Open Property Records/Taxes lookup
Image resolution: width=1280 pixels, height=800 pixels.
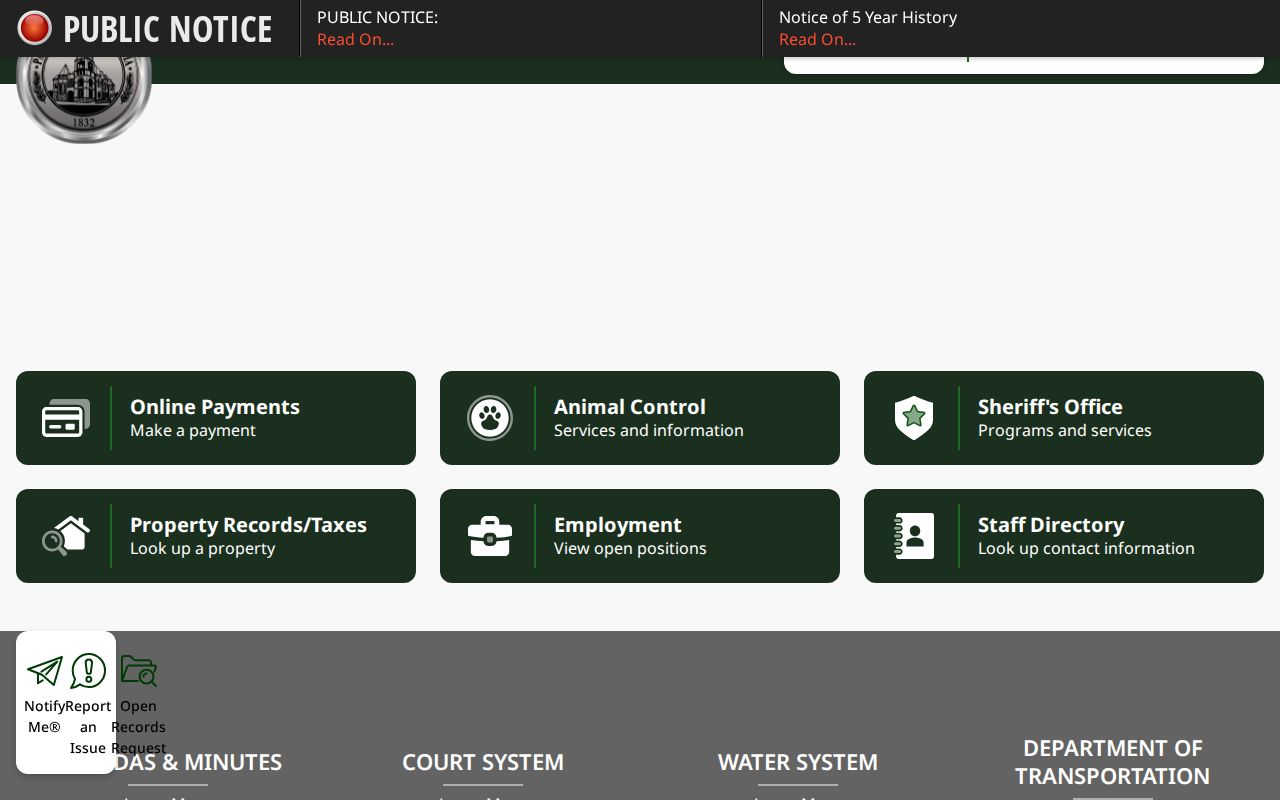216,536
